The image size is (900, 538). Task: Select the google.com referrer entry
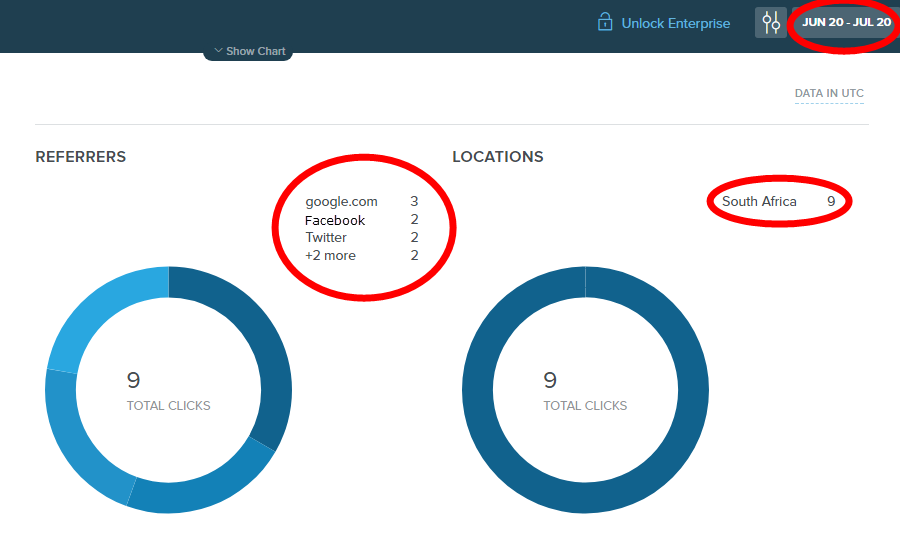pyautogui.click(x=341, y=201)
